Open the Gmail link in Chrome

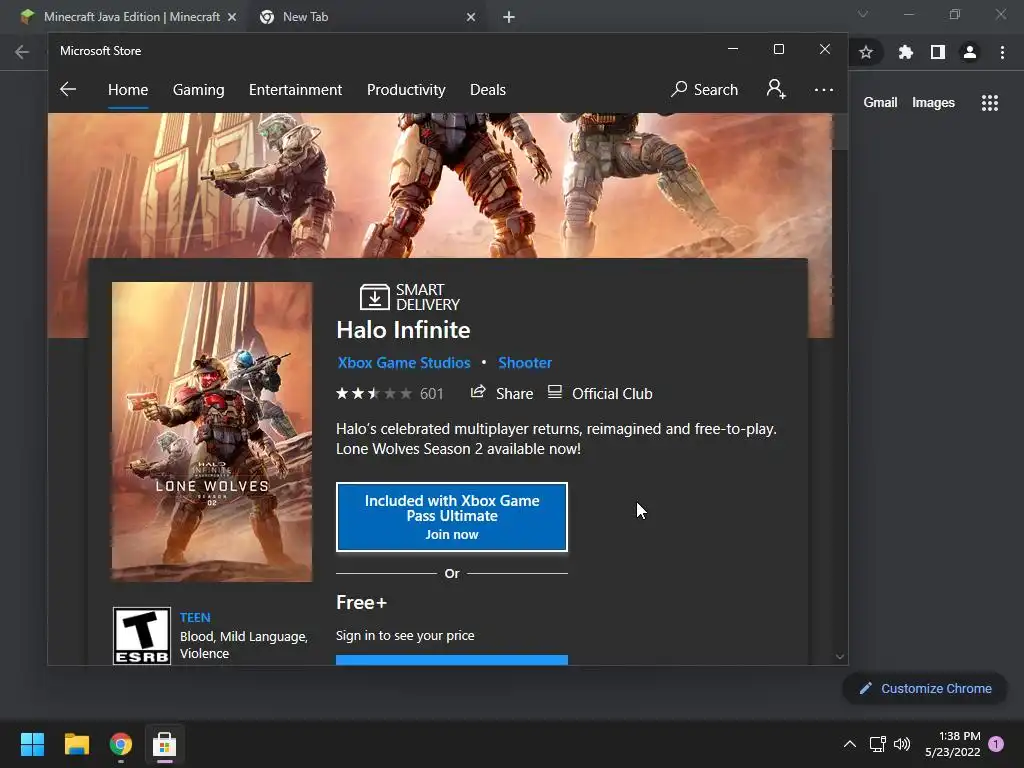tap(880, 103)
